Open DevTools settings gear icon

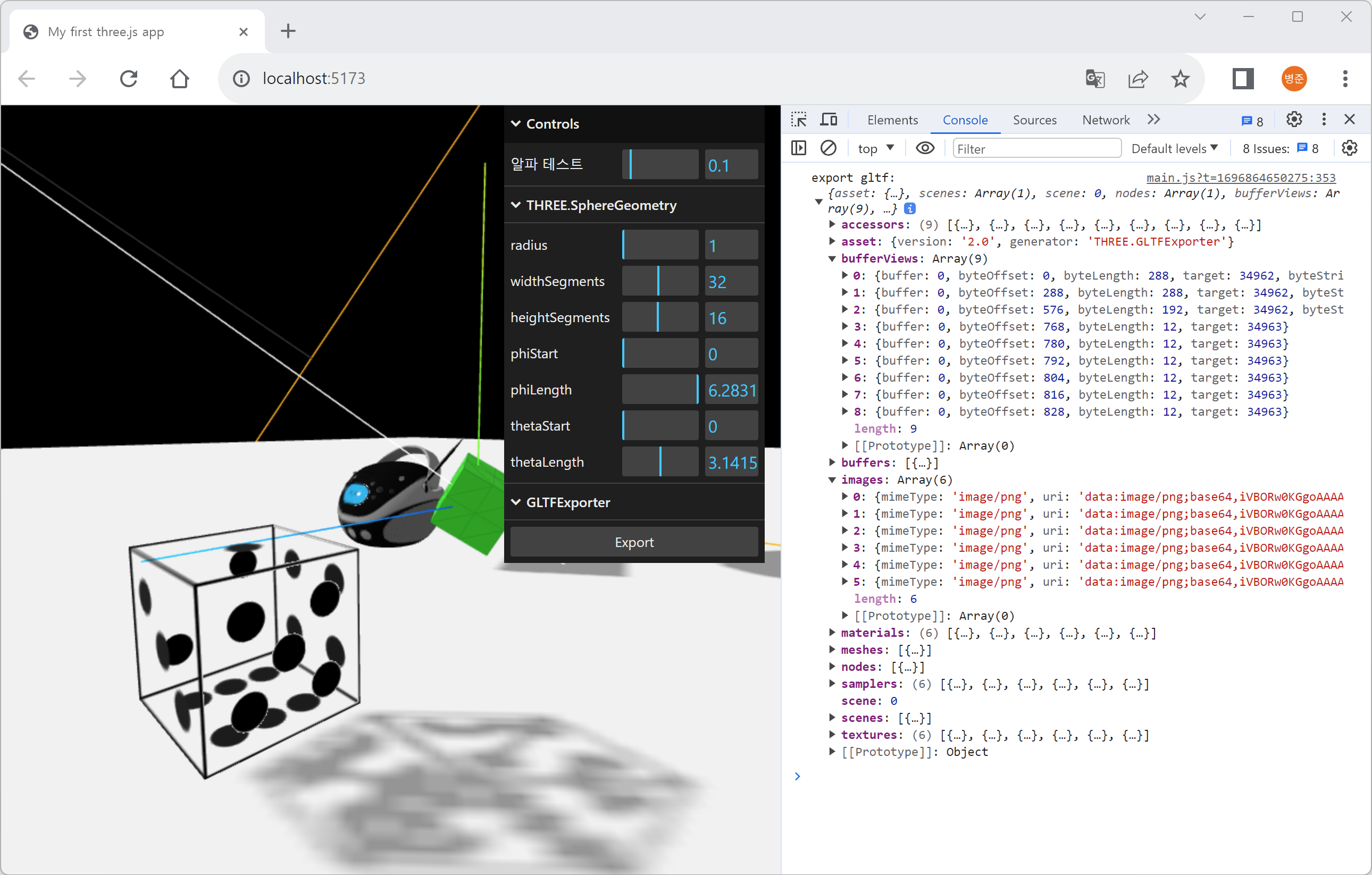(1294, 120)
